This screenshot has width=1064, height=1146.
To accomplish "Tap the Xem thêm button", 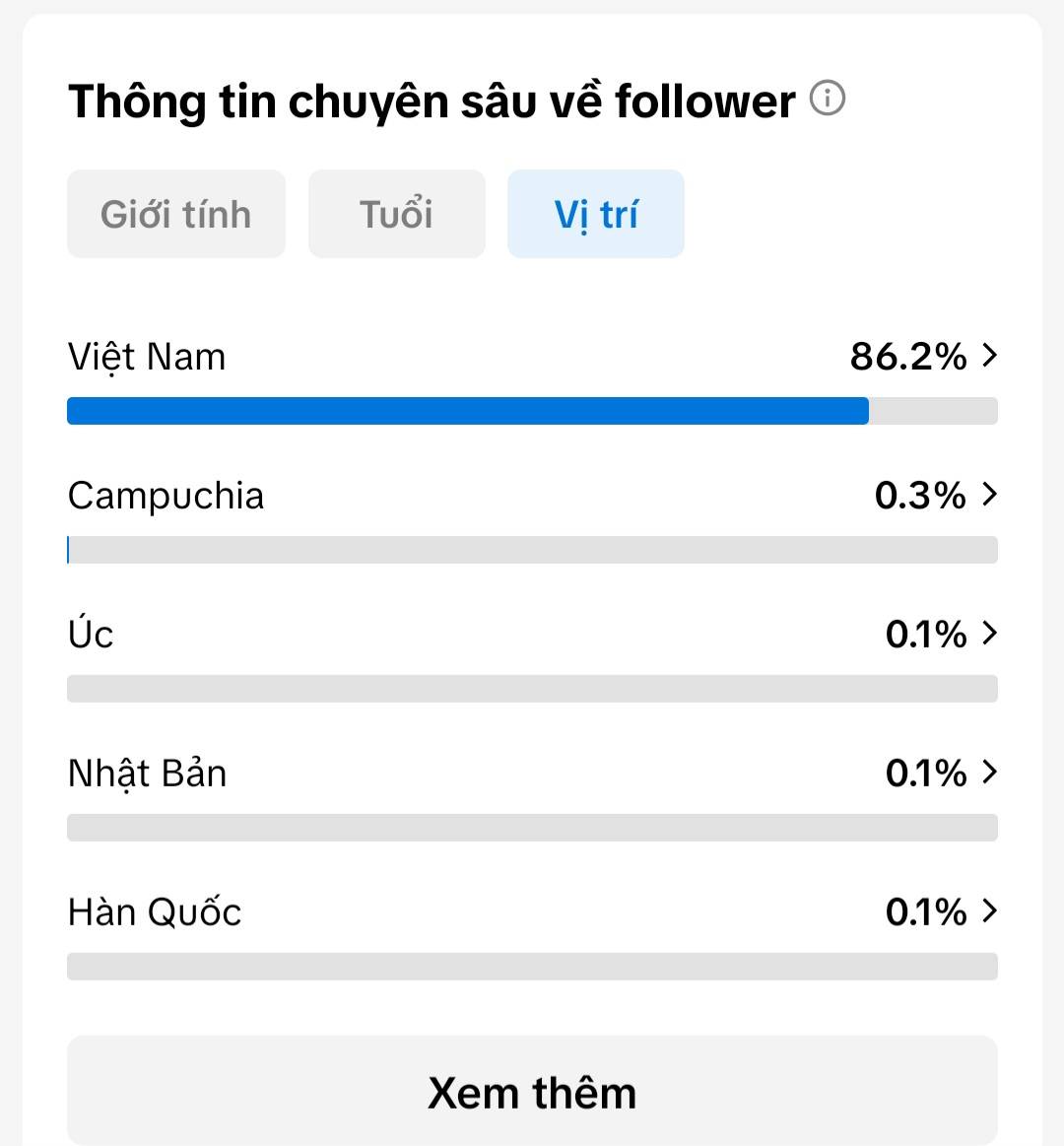I will [532, 1091].
